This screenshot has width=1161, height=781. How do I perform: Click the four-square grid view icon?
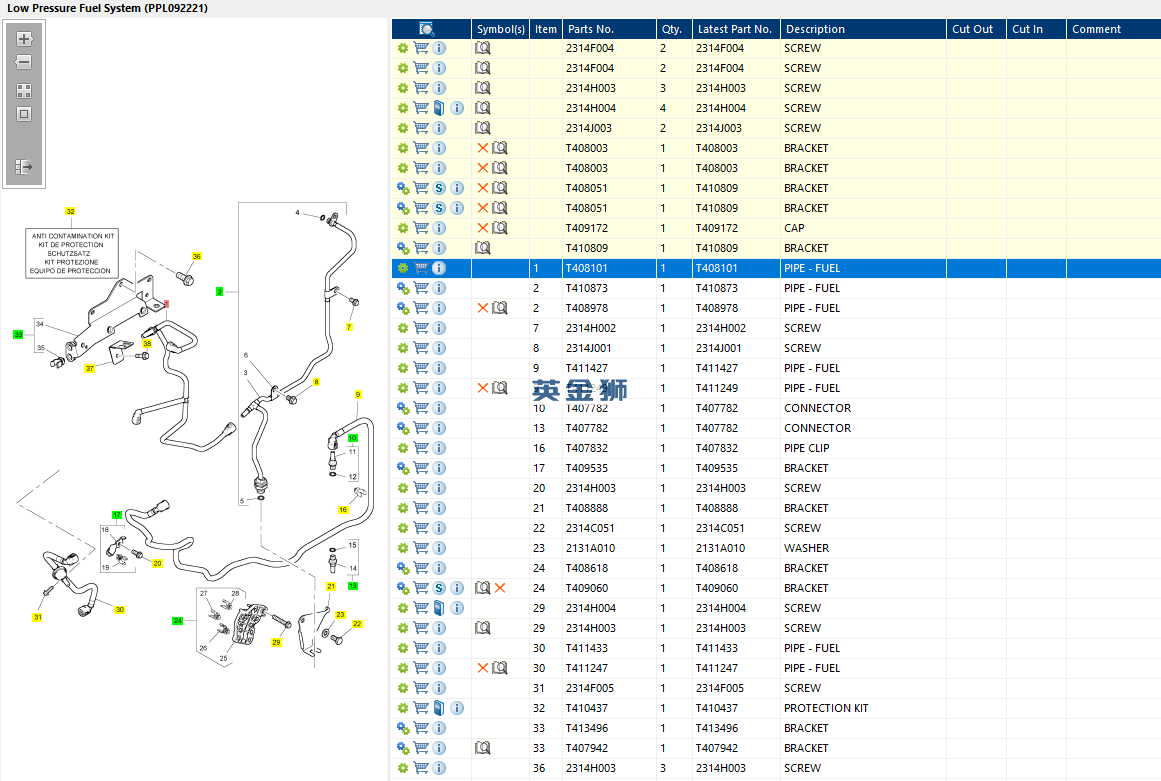coord(24,91)
